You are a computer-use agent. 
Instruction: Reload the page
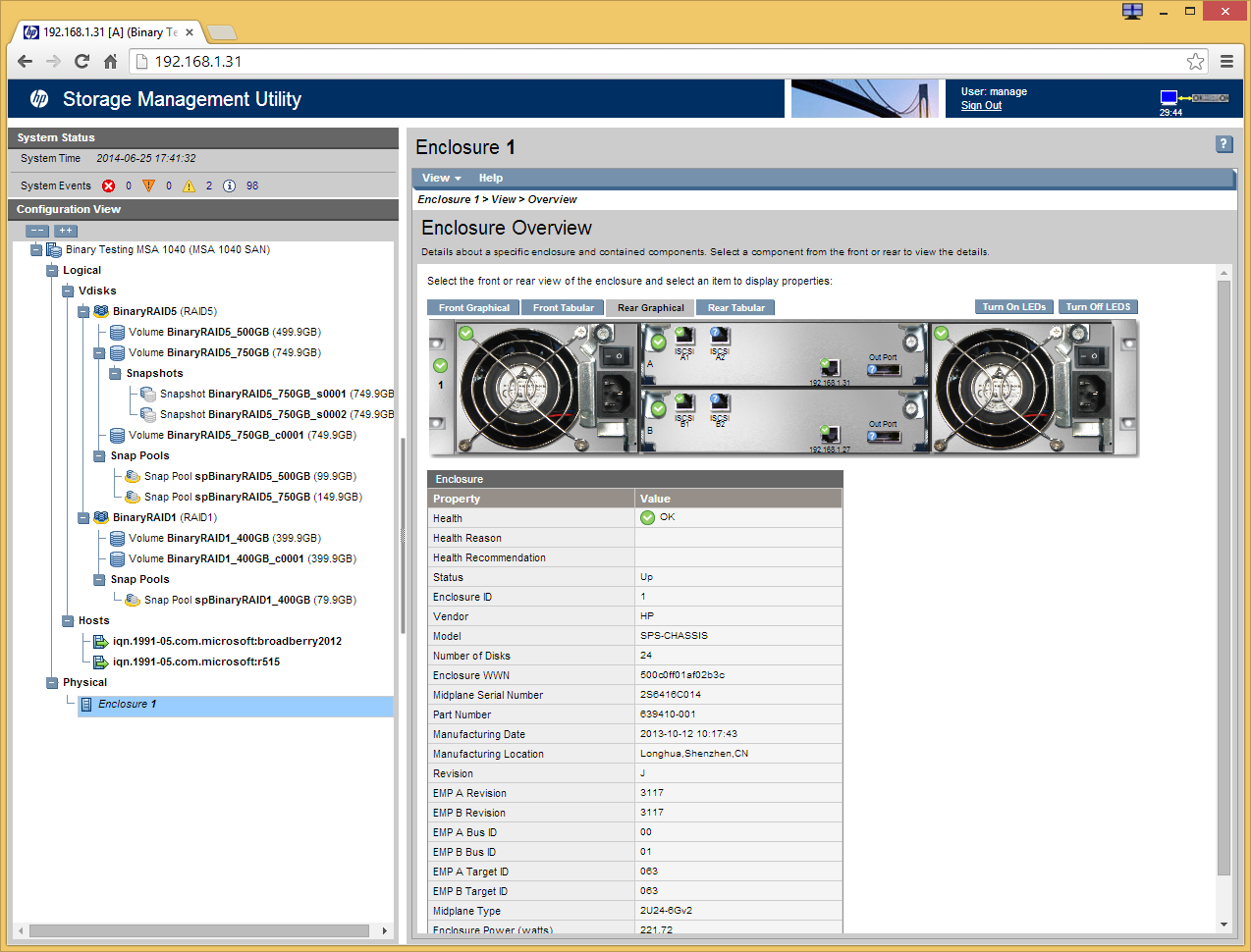[82, 61]
